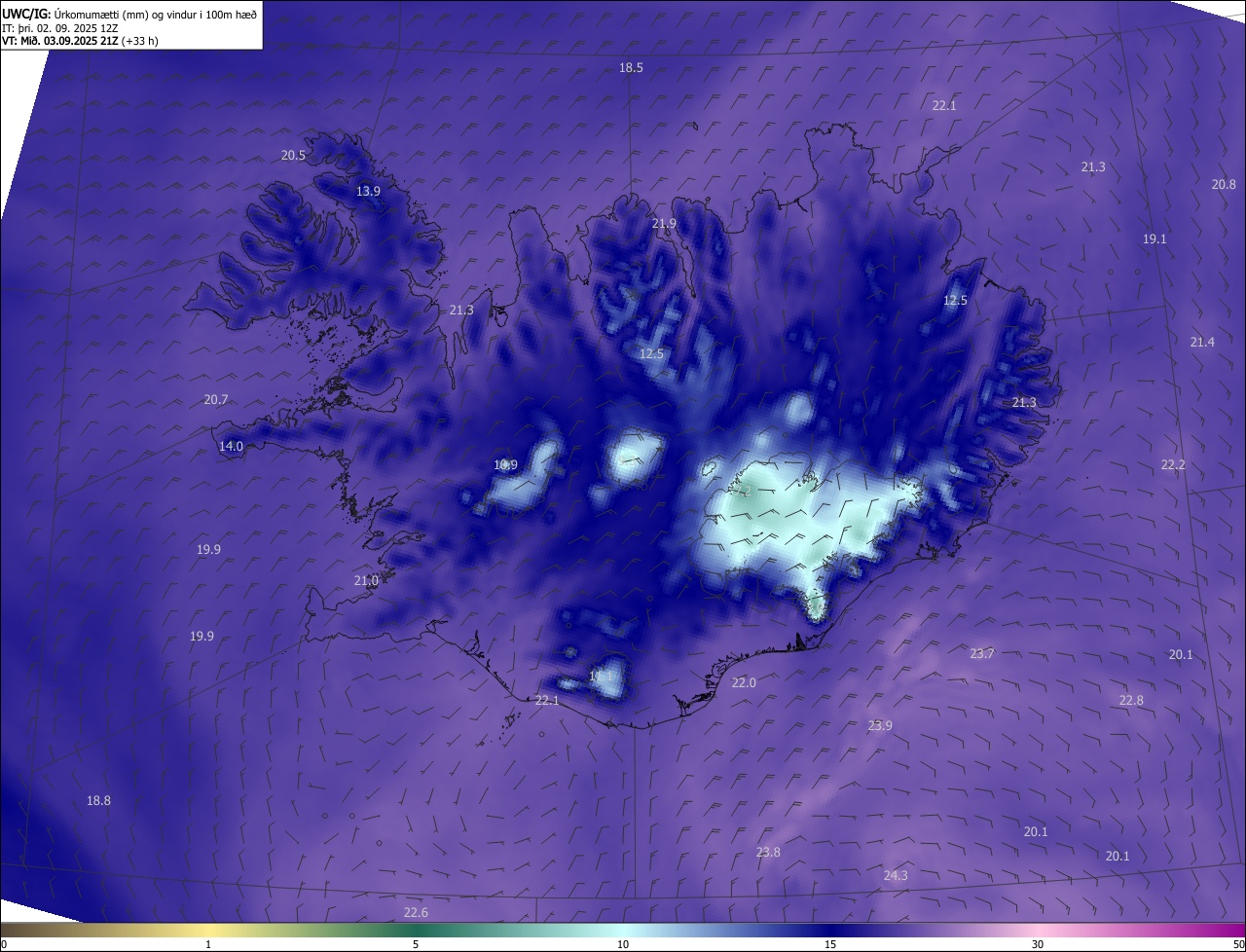This screenshot has width=1246, height=952.
Task: Click the 23.8 value label
Action: click(768, 852)
